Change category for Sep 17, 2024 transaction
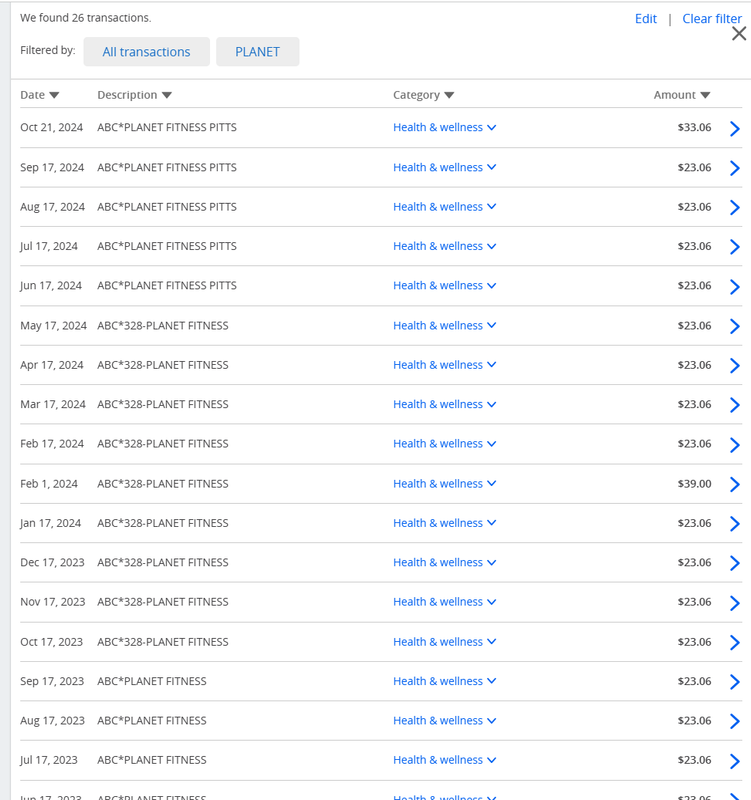751x800 pixels. coord(444,167)
